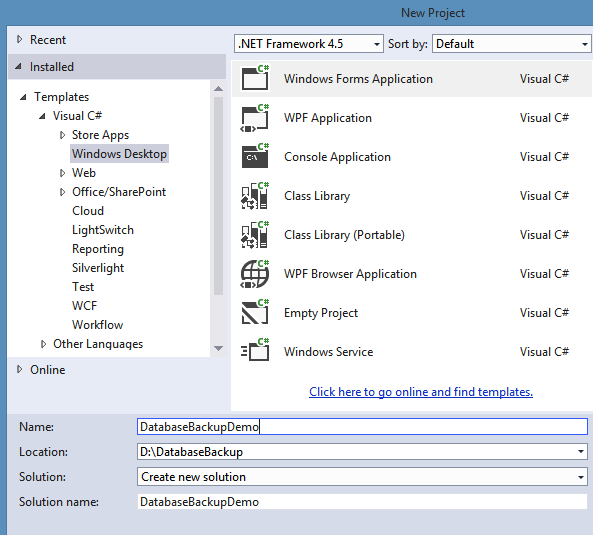Open the Solution Create new solution dropdown
The width and height of the screenshot is (593, 535).
(362, 477)
